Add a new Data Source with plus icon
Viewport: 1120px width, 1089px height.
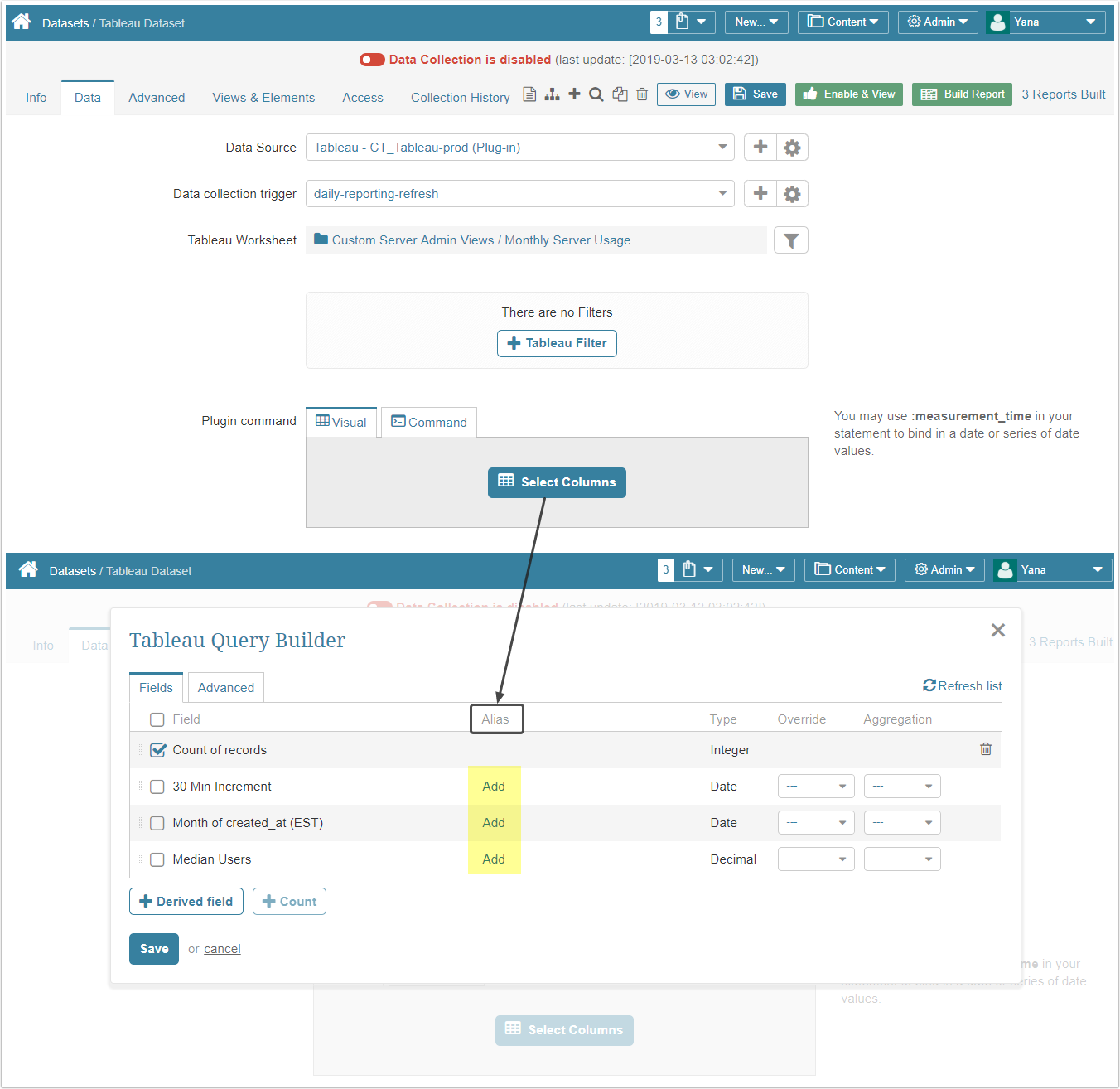(760, 148)
